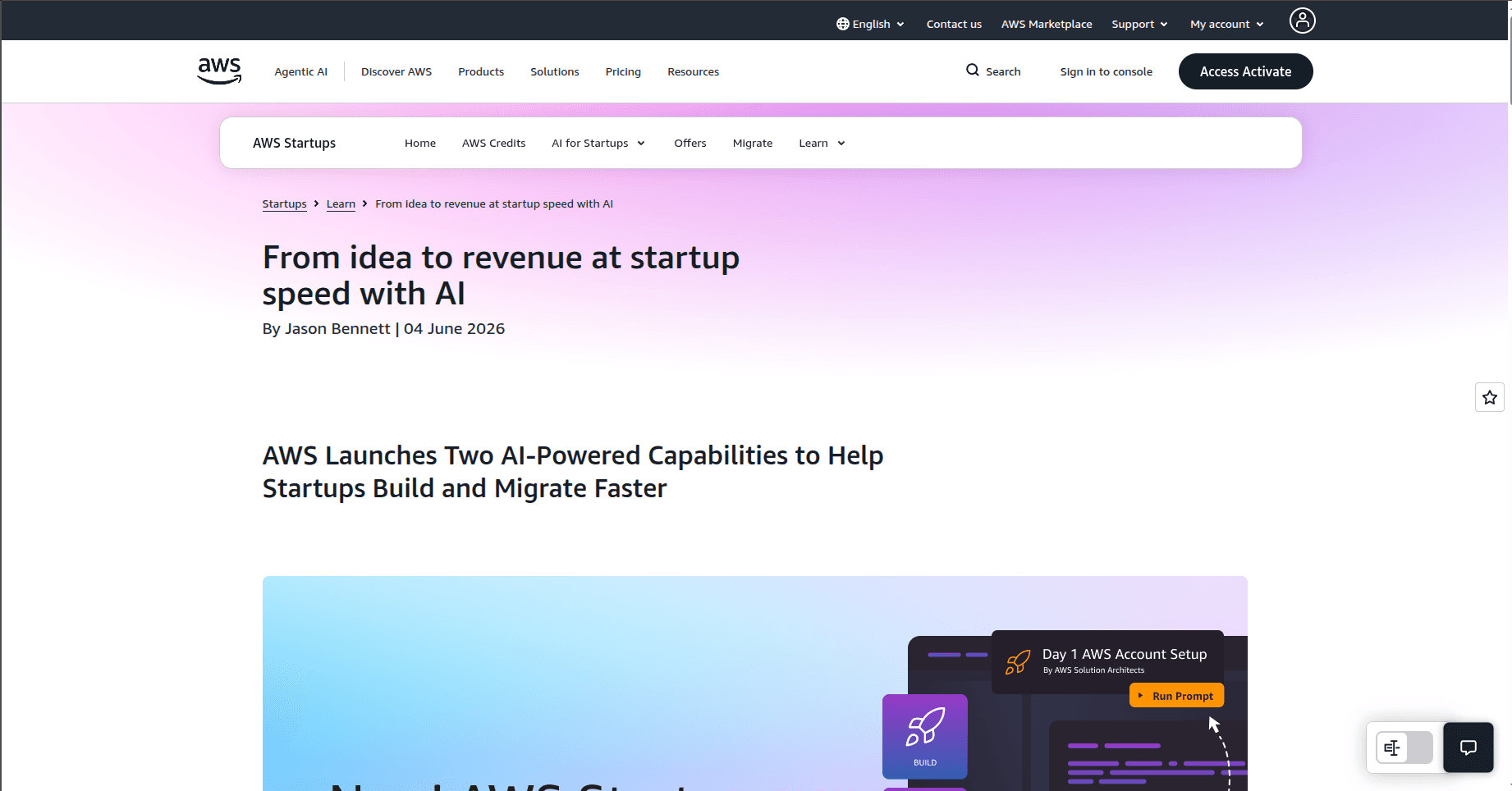
Task: Click the BUILD rocket tile
Action: click(925, 737)
